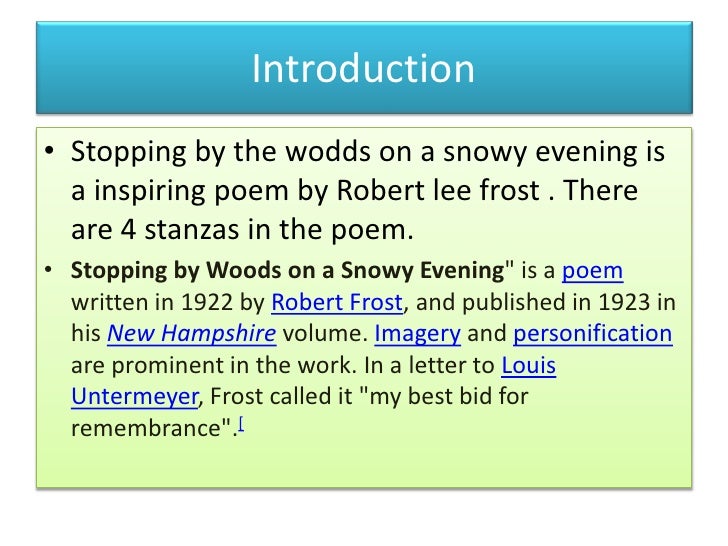Image resolution: width=728 pixels, height=546 pixels.
Task: Click the first bullet point marker
Action: (50, 150)
